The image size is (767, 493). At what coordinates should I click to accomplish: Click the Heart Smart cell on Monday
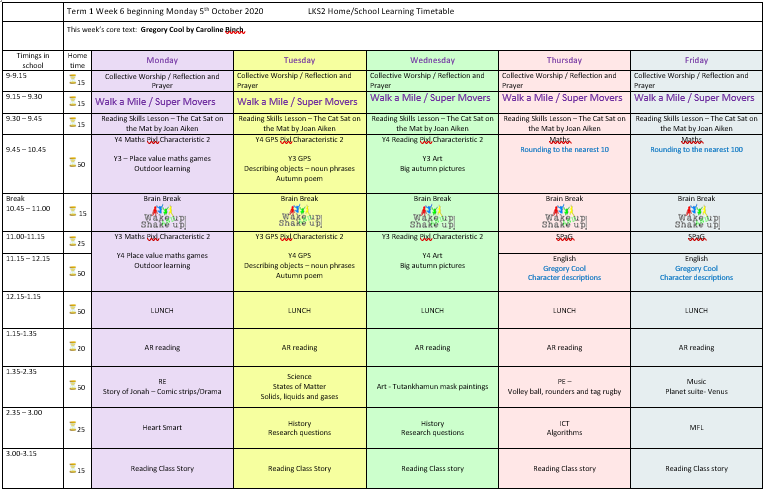[x=162, y=423]
